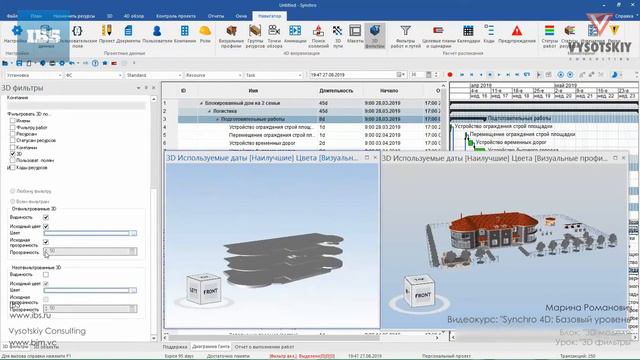Viewport: 640px width, 360px height.
Task: Collapse the Логистика tree row
Action: (209, 111)
